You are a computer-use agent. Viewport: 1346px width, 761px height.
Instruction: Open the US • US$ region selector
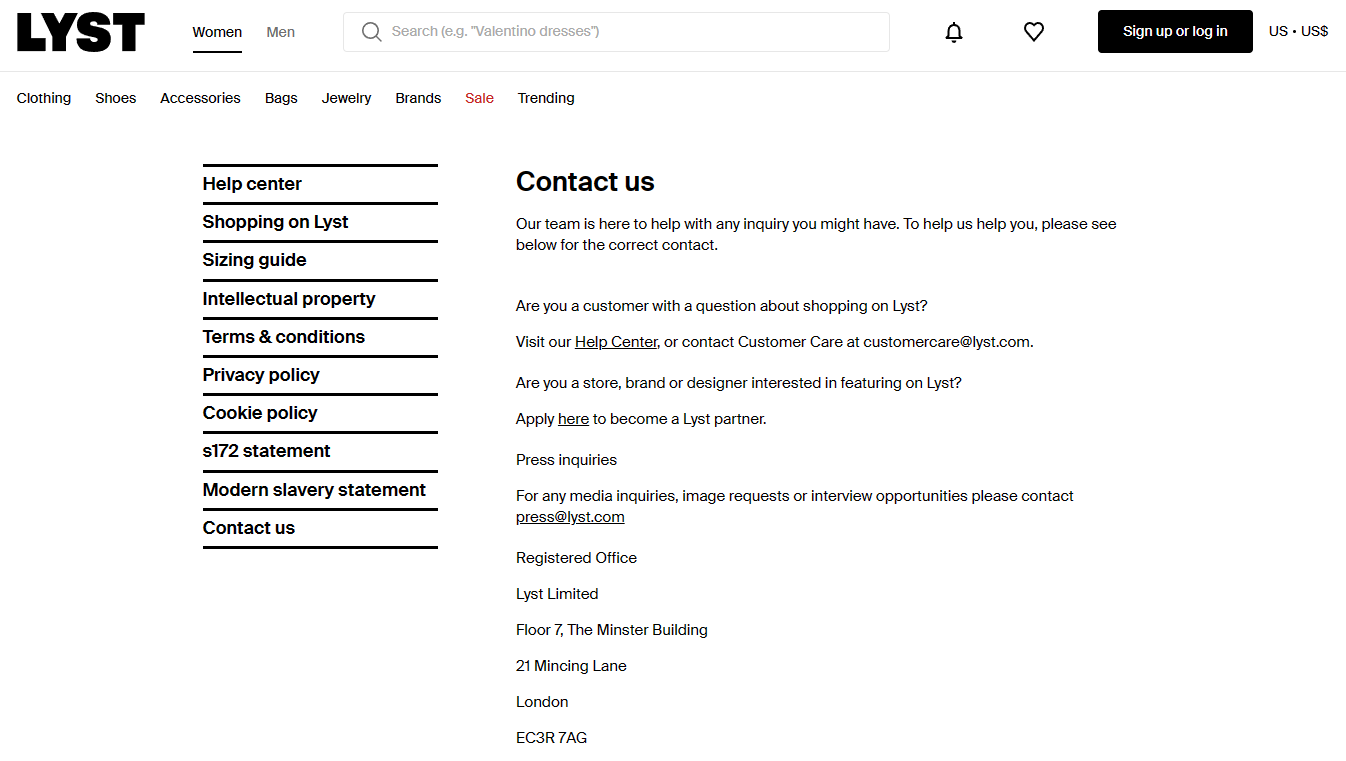[1298, 31]
